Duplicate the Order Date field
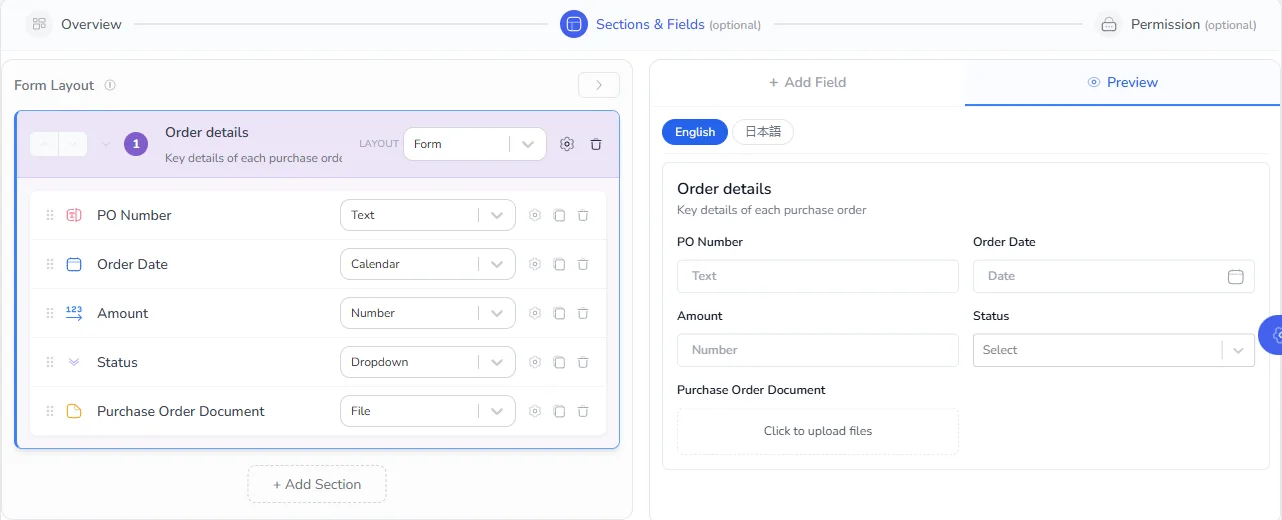This screenshot has width=1282, height=520. [559, 264]
